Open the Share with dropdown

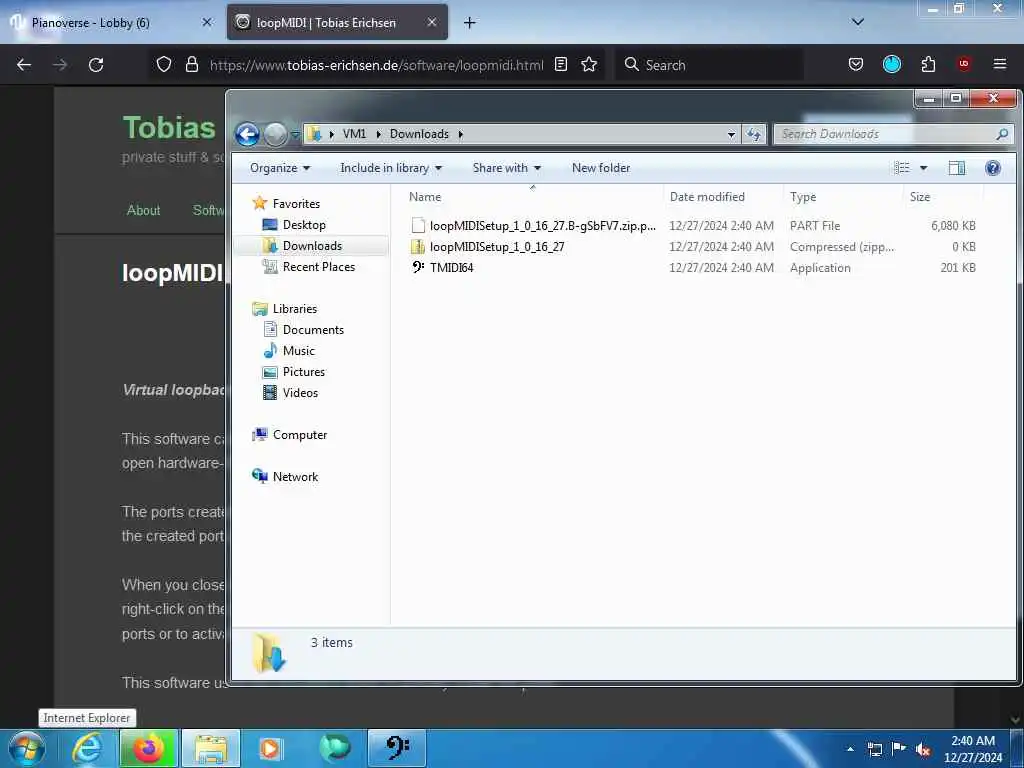[507, 168]
